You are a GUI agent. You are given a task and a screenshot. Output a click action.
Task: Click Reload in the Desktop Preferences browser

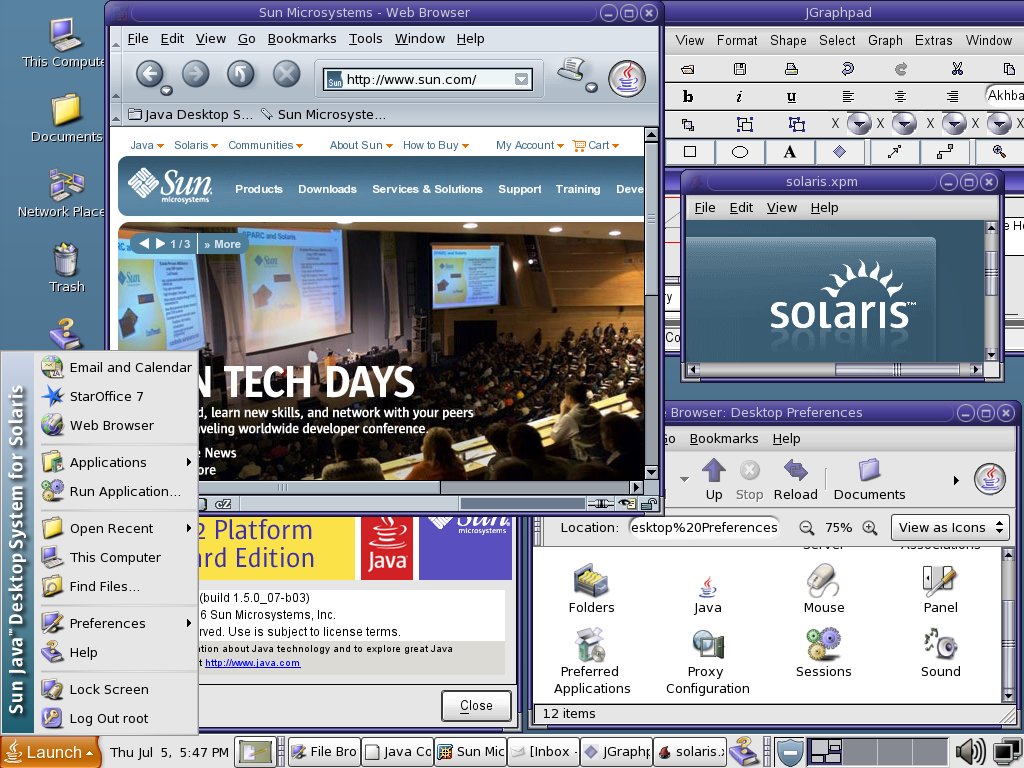pos(795,479)
